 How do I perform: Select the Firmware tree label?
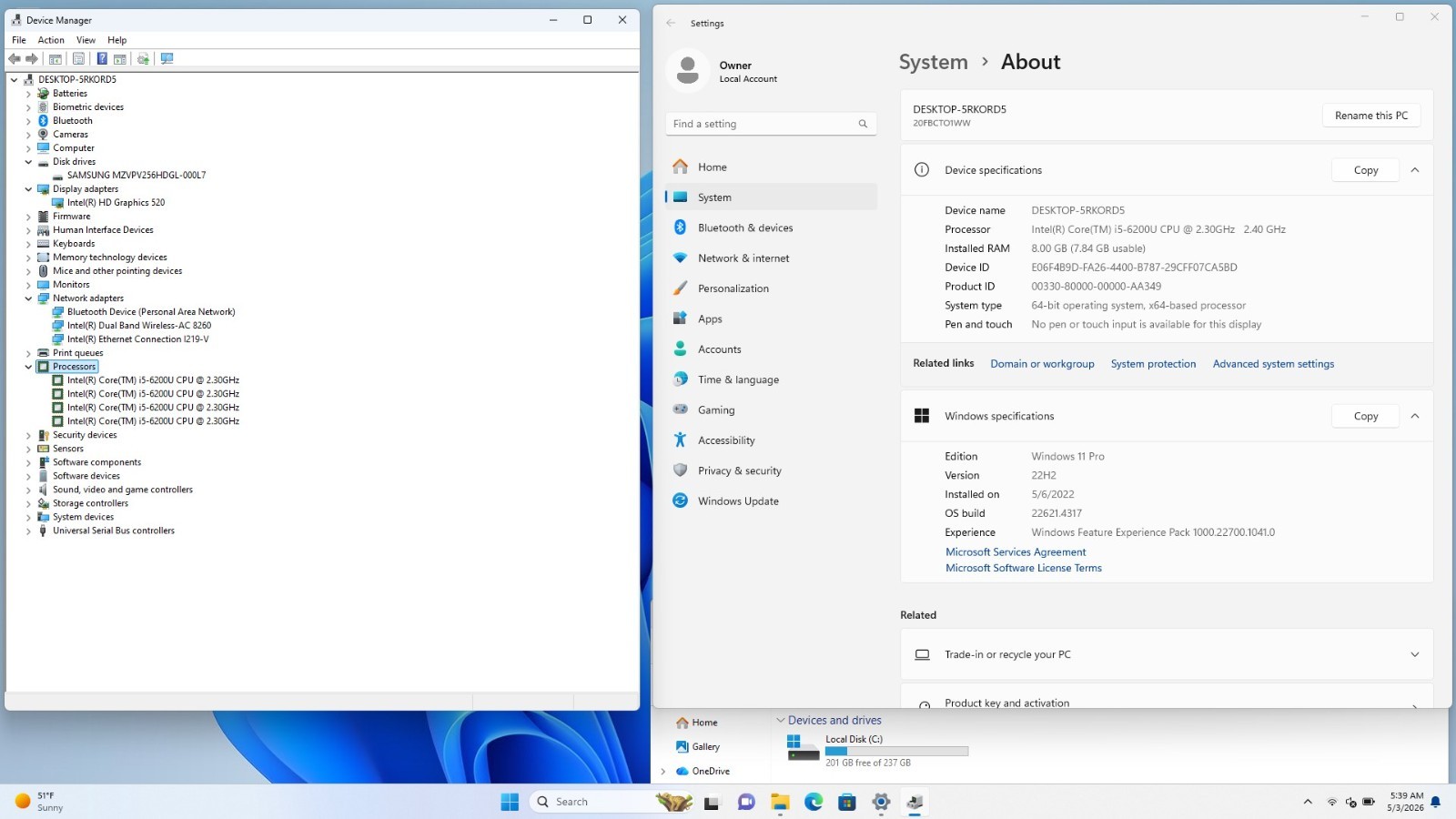(71, 217)
